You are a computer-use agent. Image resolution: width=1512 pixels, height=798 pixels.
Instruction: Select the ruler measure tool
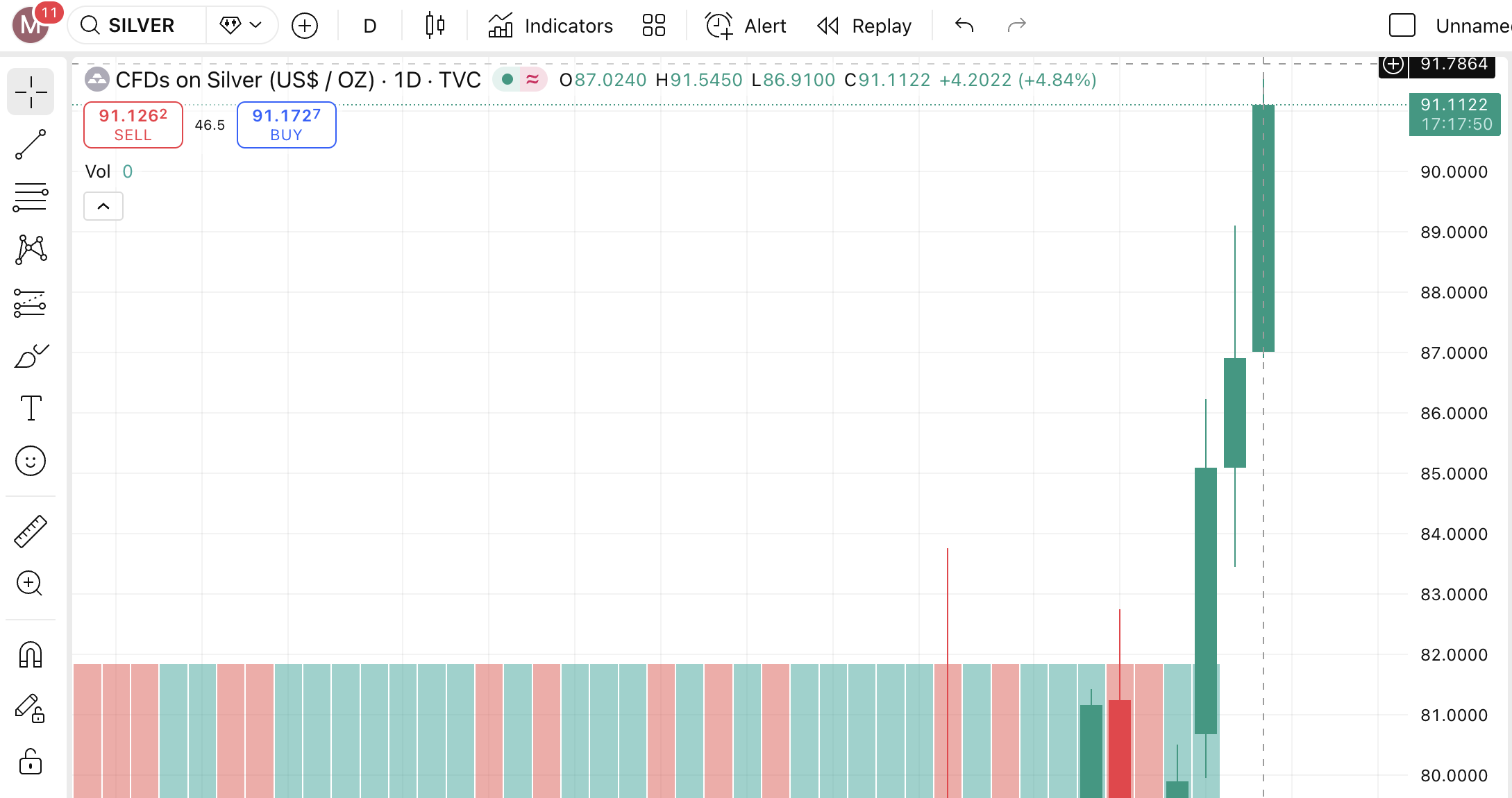31,532
